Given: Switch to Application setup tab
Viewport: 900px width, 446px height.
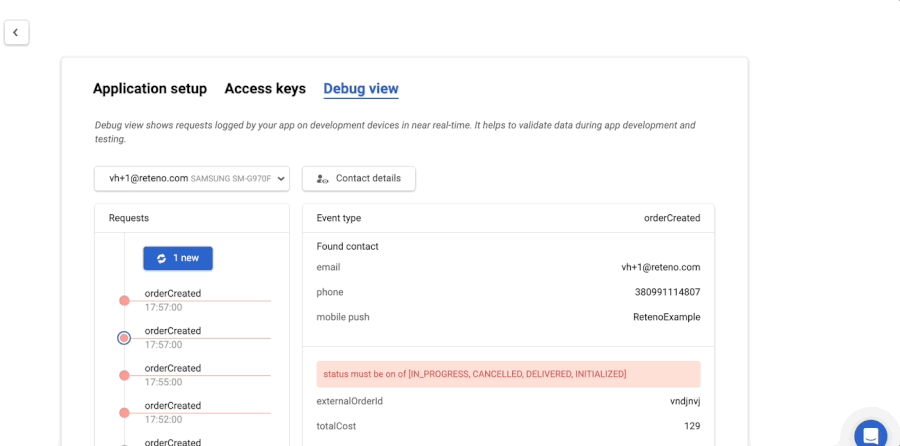Looking at the screenshot, I should coord(150,89).
